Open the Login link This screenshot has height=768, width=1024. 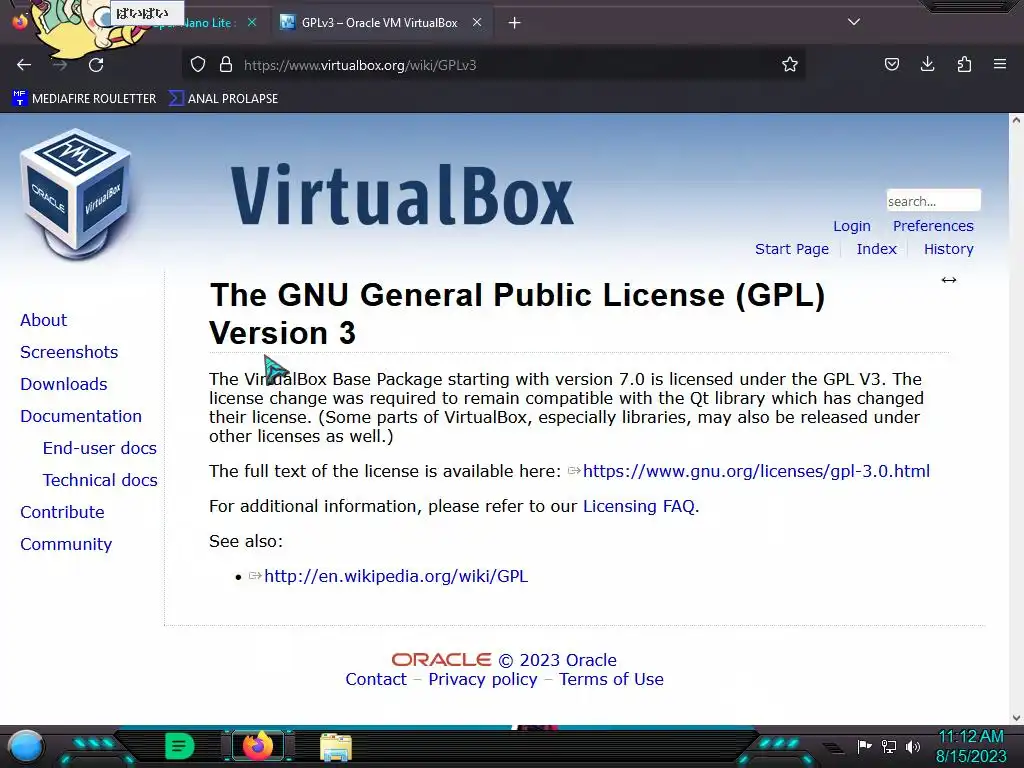(852, 226)
